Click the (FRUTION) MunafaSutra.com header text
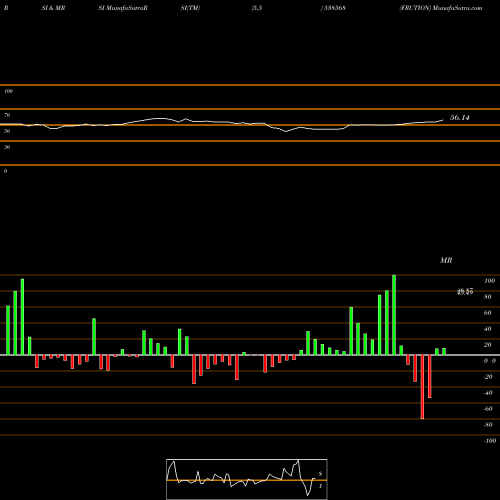This screenshot has height=500, width=500. point(441,8)
